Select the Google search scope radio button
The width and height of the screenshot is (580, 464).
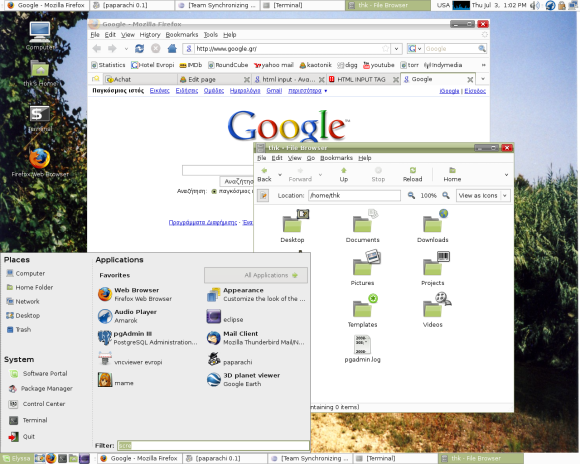pos(214,191)
